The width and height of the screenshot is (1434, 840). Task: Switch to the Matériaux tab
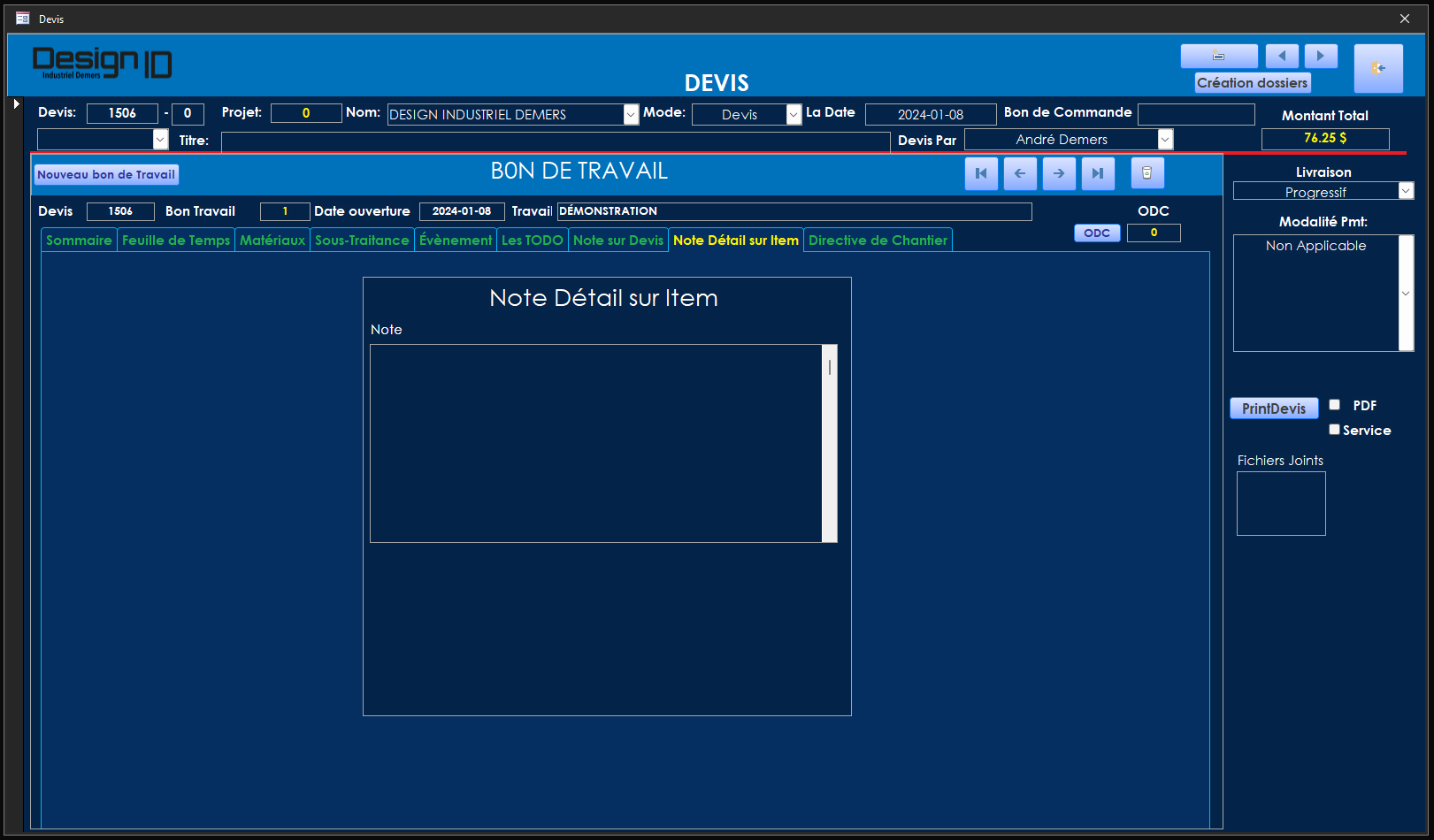(x=272, y=241)
